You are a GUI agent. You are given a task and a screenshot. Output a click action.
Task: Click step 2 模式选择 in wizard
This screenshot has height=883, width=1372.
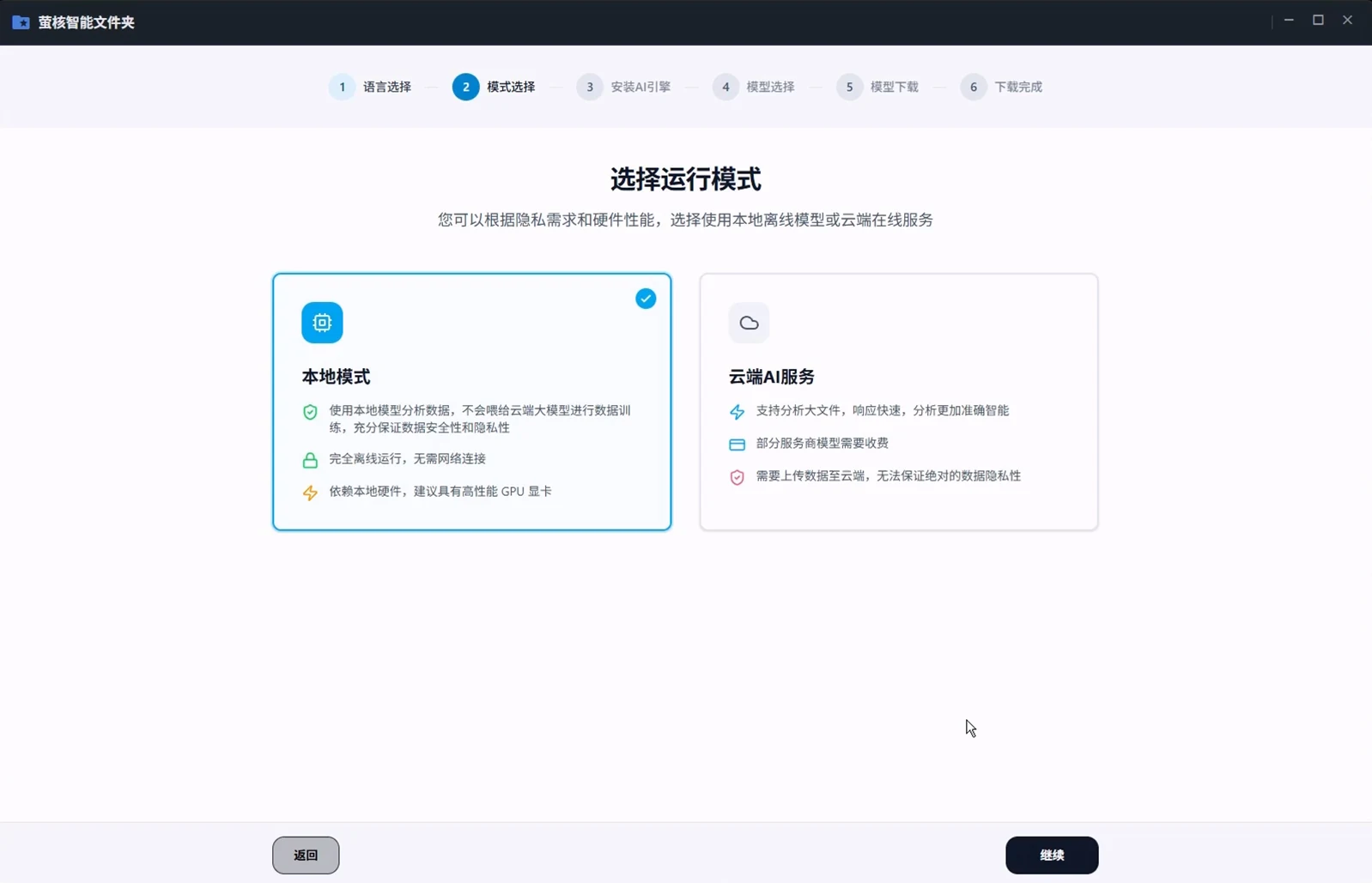494,87
